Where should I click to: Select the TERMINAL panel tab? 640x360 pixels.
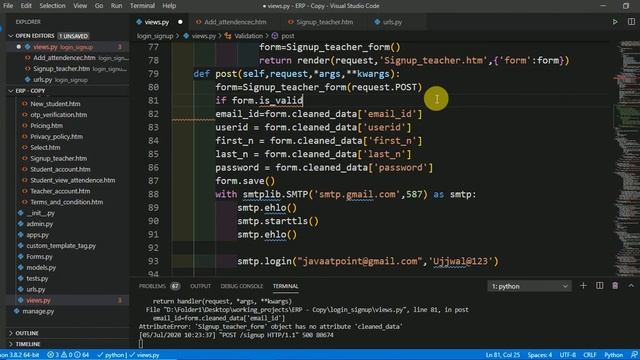click(x=285, y=286)
